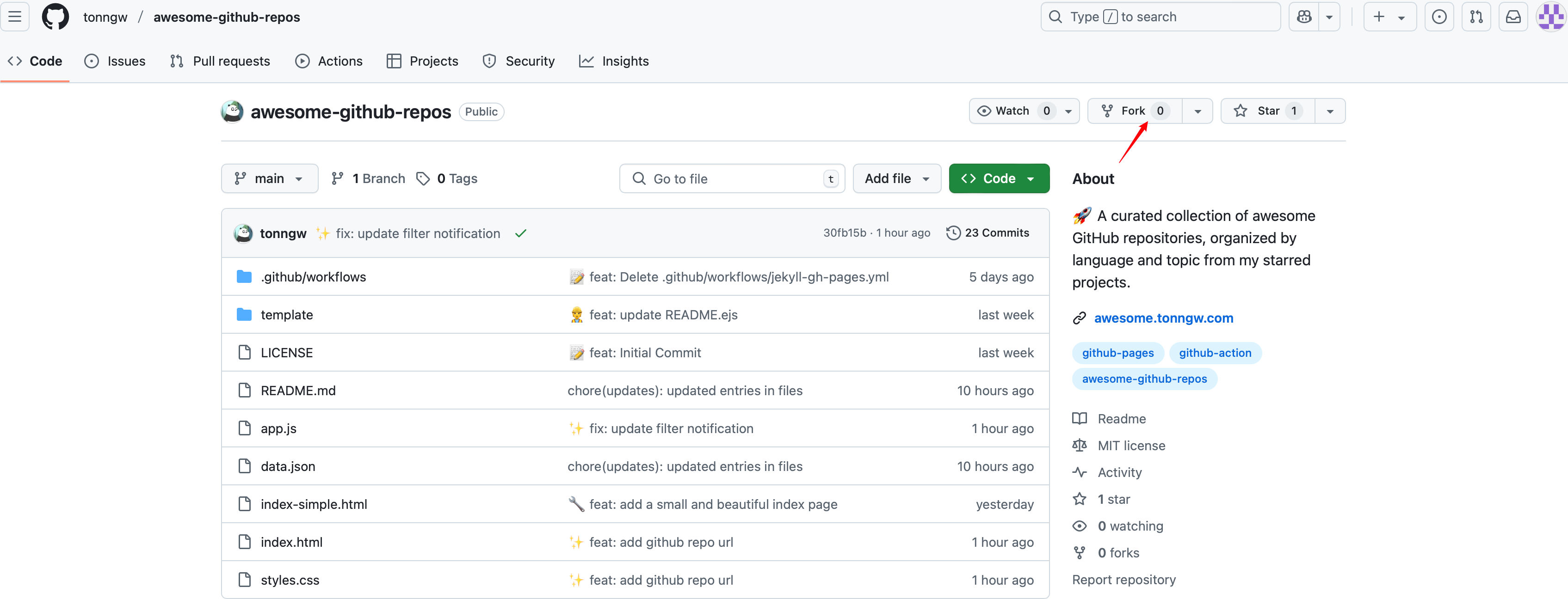Viewport: 1568px width, 599px height.
Task: Visit the awesome.tonngw.com website link
Action: coord(1163,318)
